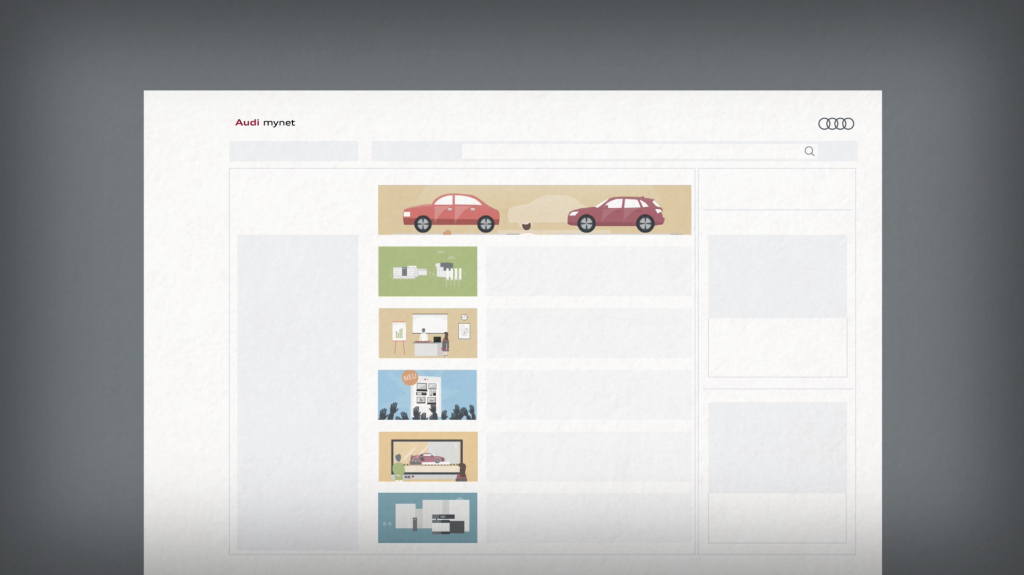This screenshot has height=575, width=1024.
Task: Click the gray left sidebar panel
Action: click(x=297, y=390)
